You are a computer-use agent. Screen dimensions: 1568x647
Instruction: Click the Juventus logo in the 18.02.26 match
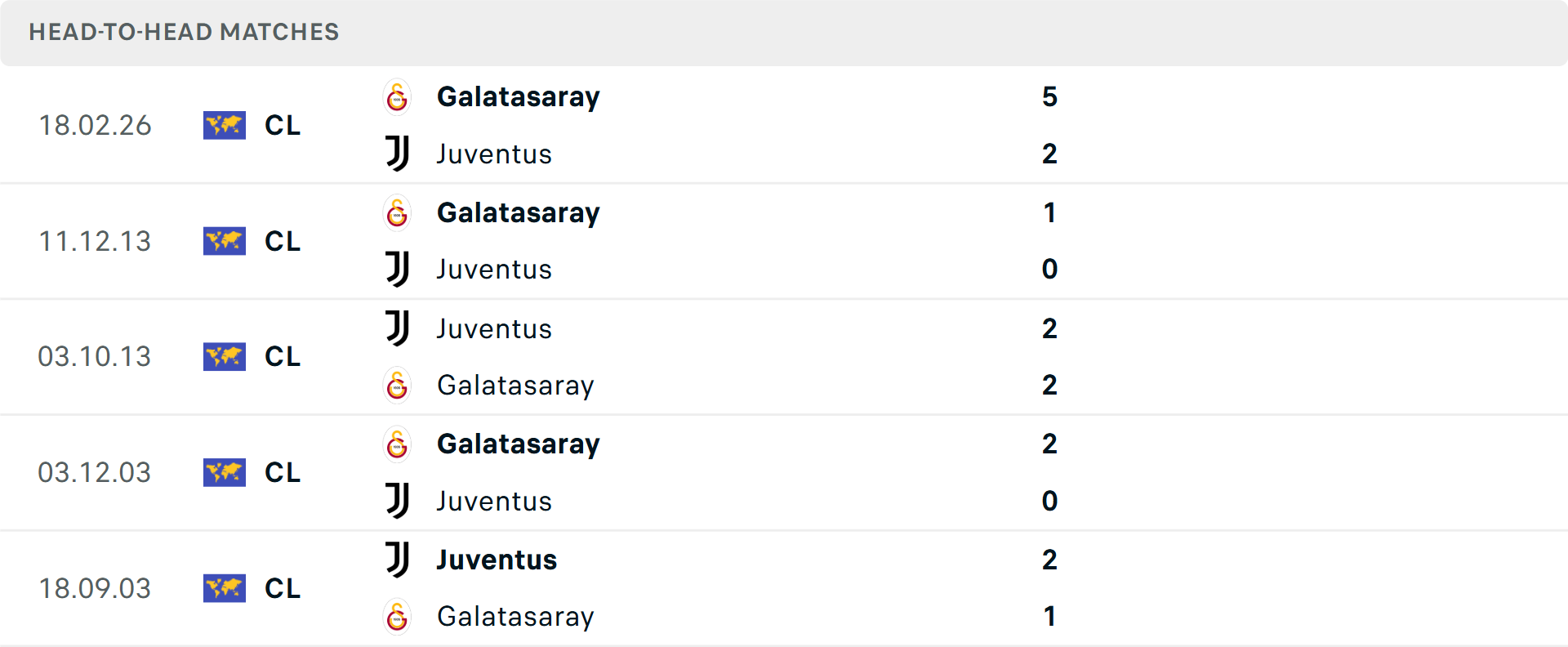(397, 154)
